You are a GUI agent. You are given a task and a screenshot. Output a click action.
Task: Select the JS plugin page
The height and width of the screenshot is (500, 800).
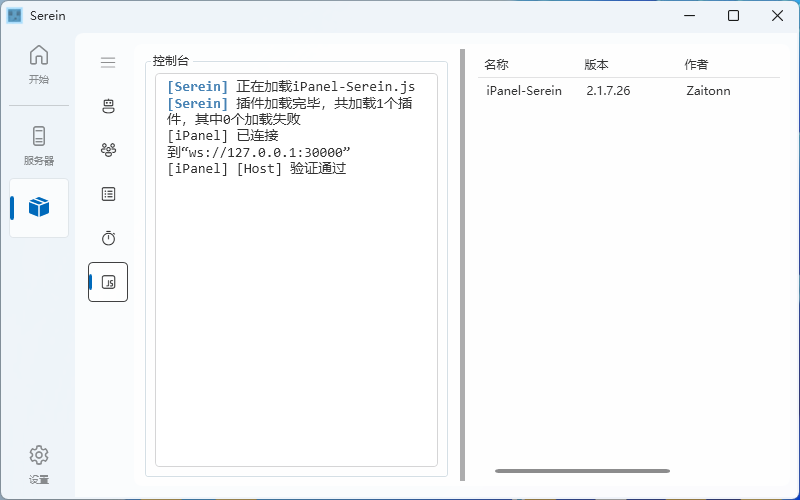click(108, 282)
